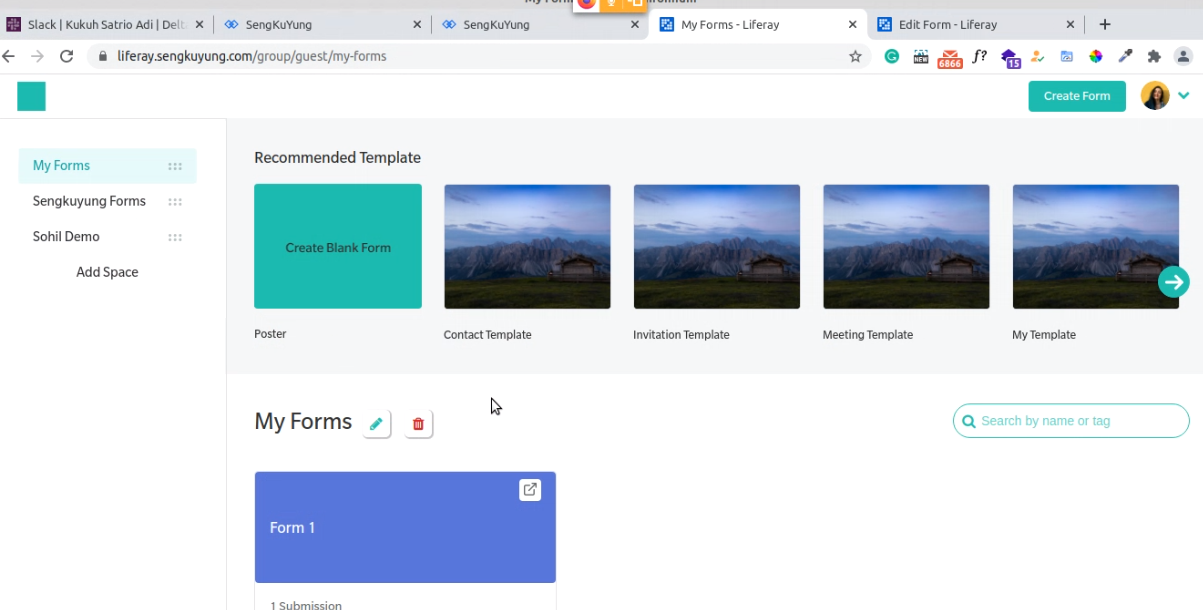Close the My Forms - Liferay tab

853,24
